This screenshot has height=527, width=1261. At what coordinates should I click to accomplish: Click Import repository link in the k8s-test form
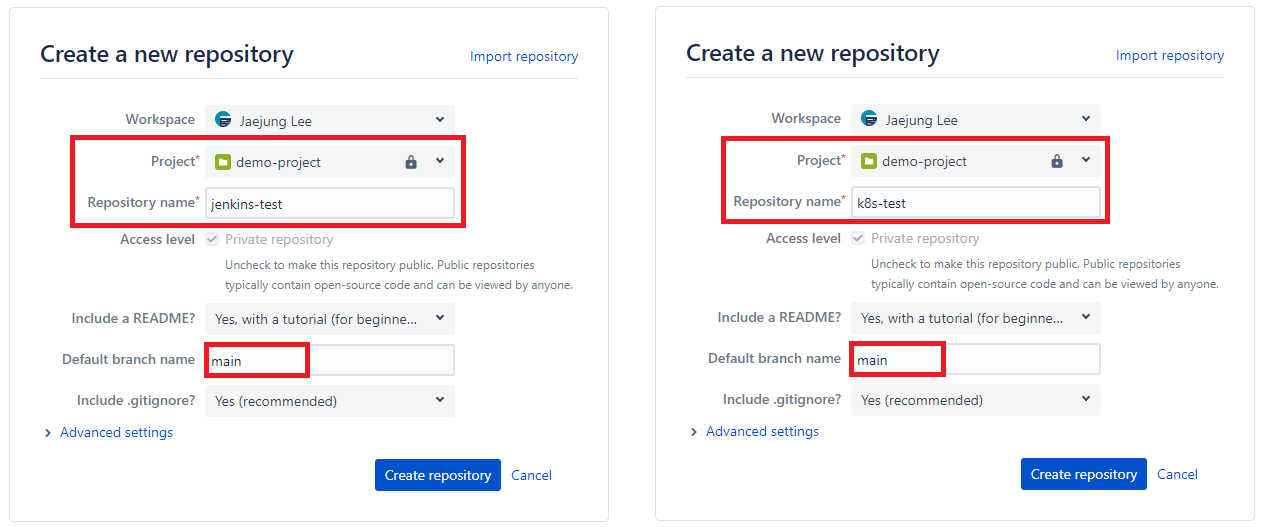point(1170,55)
